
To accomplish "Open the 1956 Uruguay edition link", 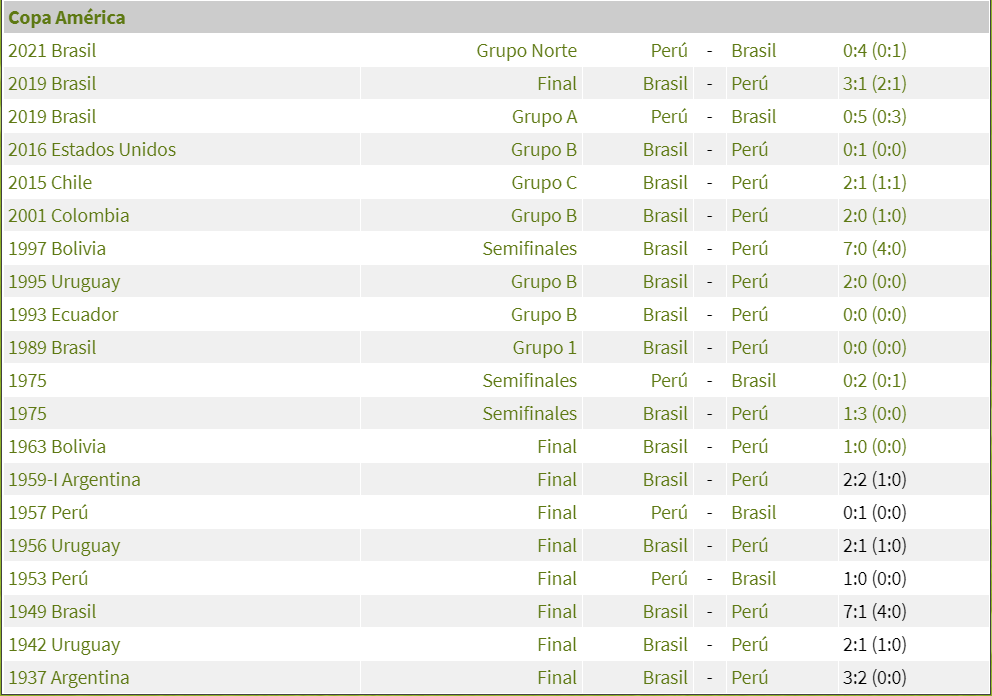I will point(64,546).
